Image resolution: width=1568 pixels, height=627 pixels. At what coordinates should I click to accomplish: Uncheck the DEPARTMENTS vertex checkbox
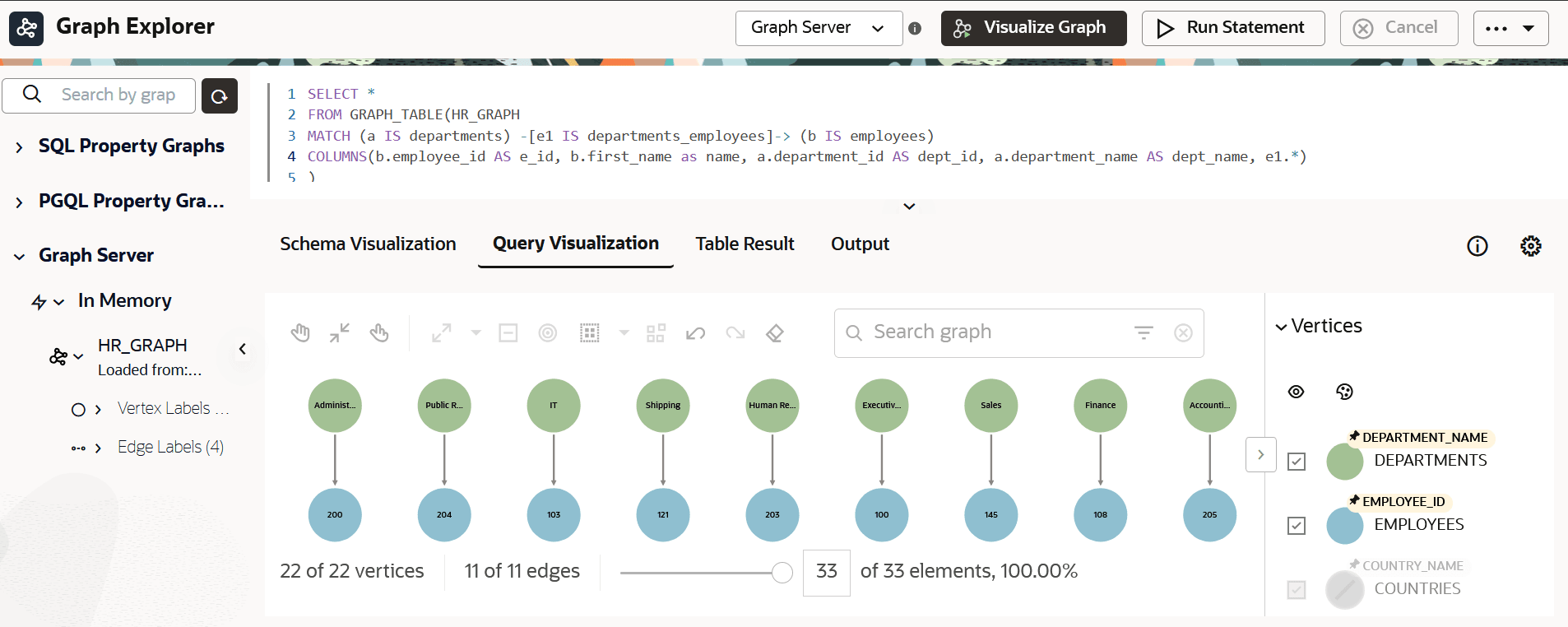point(1297,462)
